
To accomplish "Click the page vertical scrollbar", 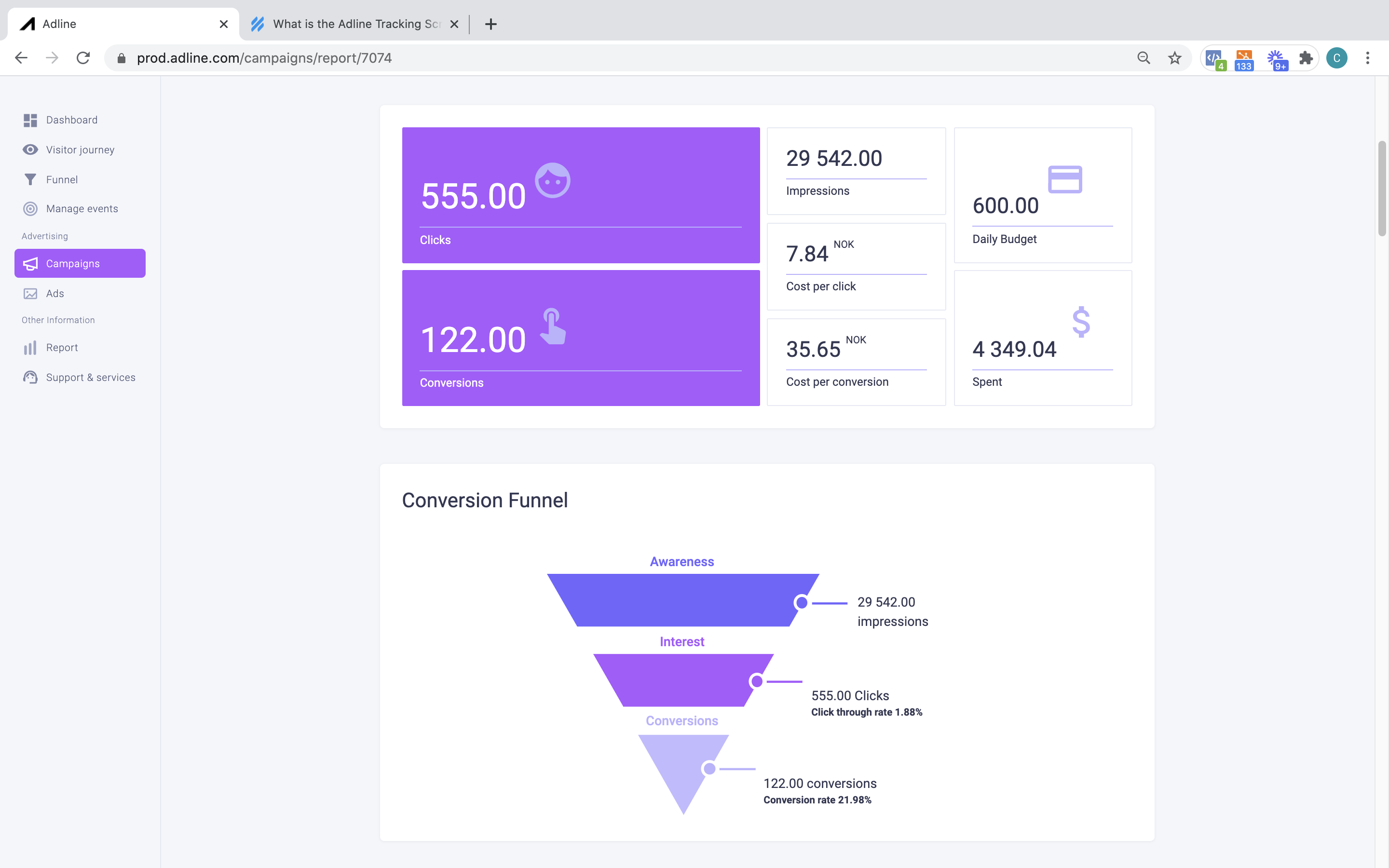I will click(1382, 188).
